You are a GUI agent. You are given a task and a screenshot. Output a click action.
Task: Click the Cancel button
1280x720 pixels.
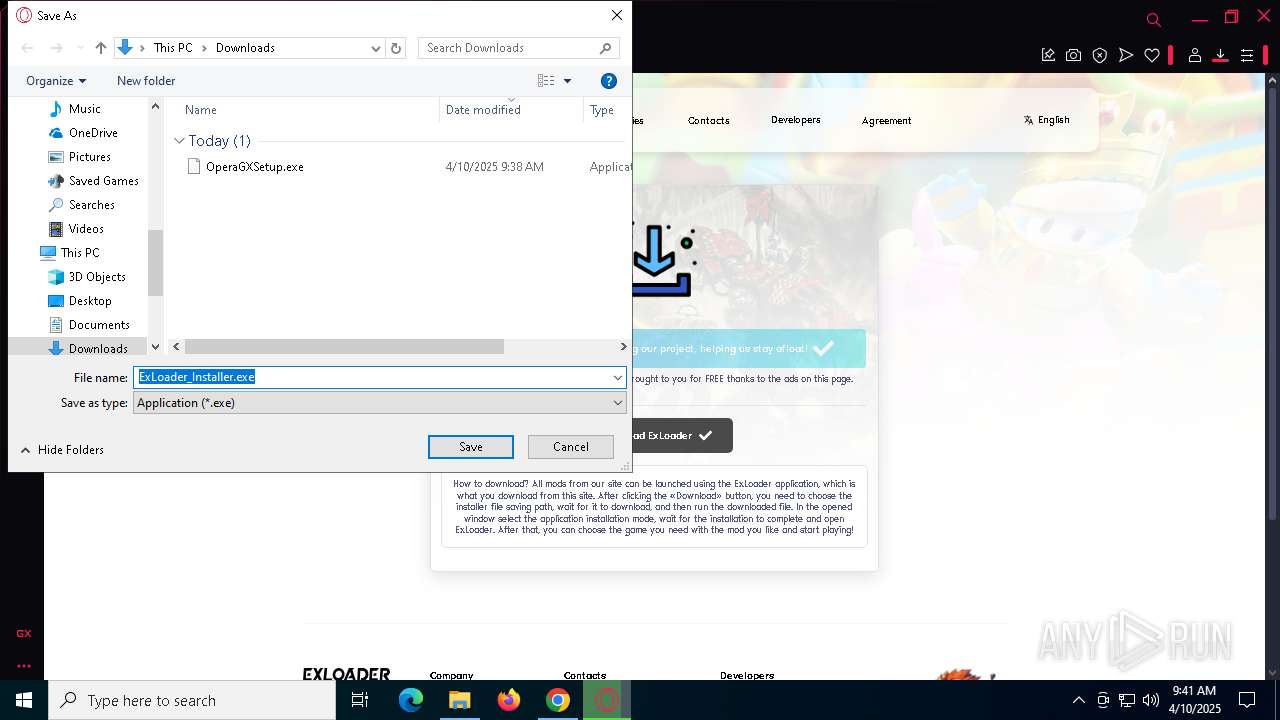571,447
